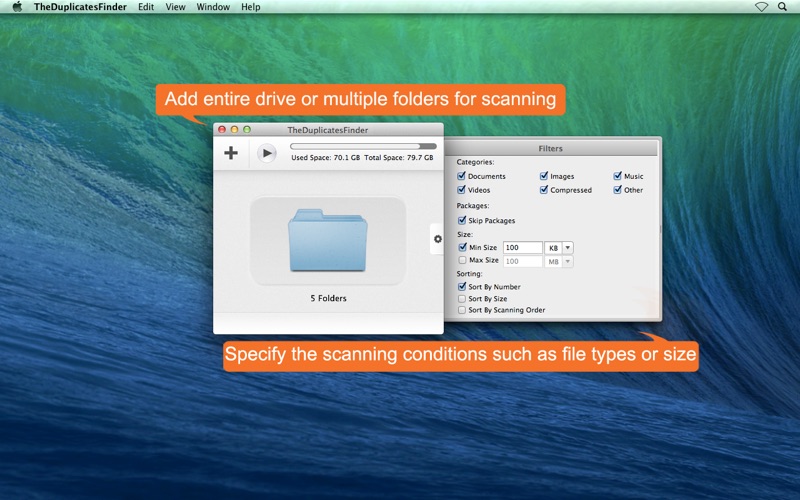Uncheck the Documents category
800x500 pixels.
tap(461, 176)
